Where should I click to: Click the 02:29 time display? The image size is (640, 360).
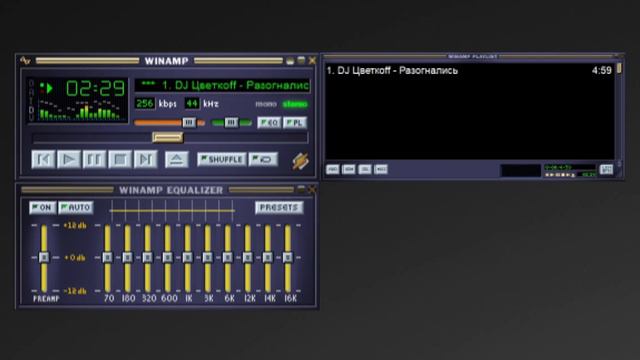(96, 88)
